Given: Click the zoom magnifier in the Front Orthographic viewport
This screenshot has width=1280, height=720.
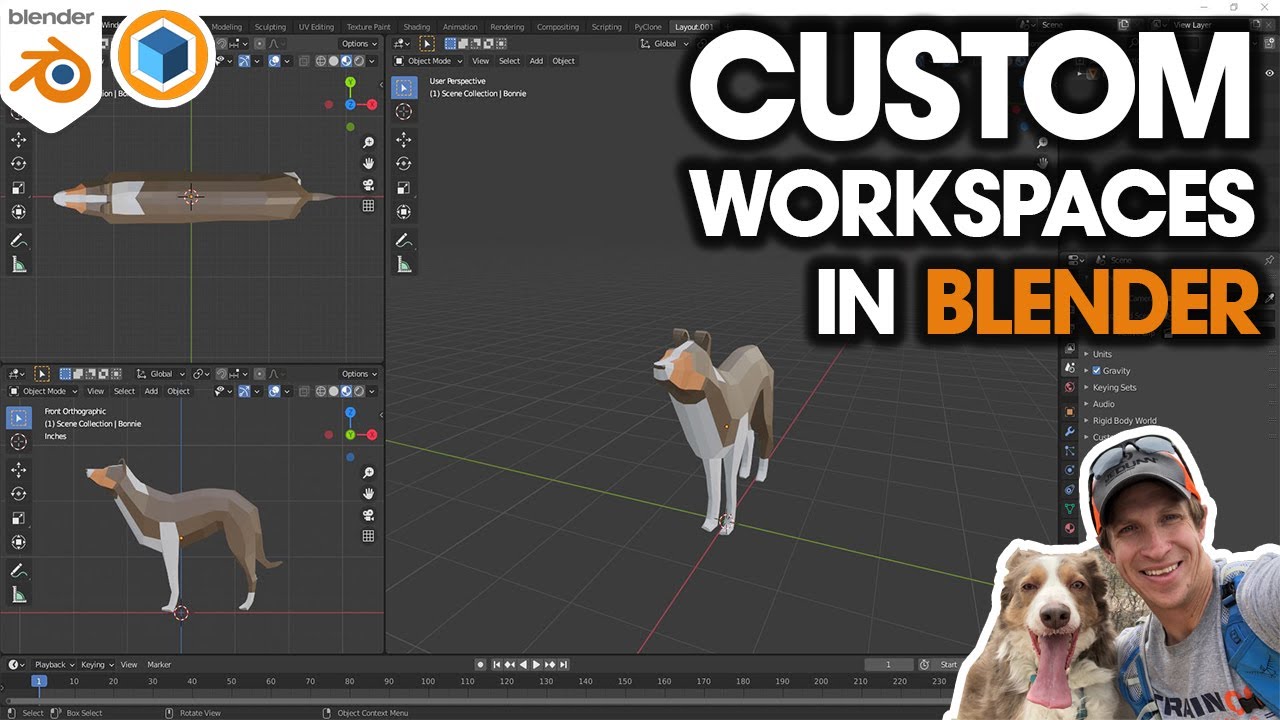Looking at the screenshot, I should [x=368, y=473].
